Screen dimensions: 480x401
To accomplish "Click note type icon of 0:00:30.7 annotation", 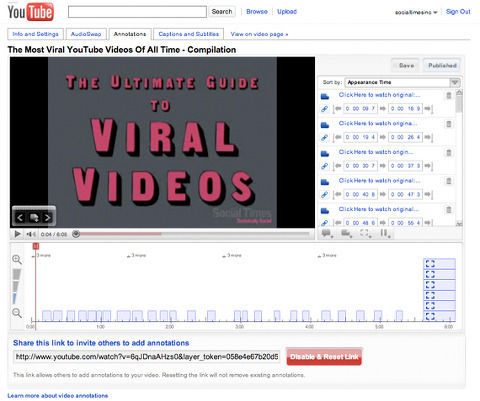I will tap(325, 154).
